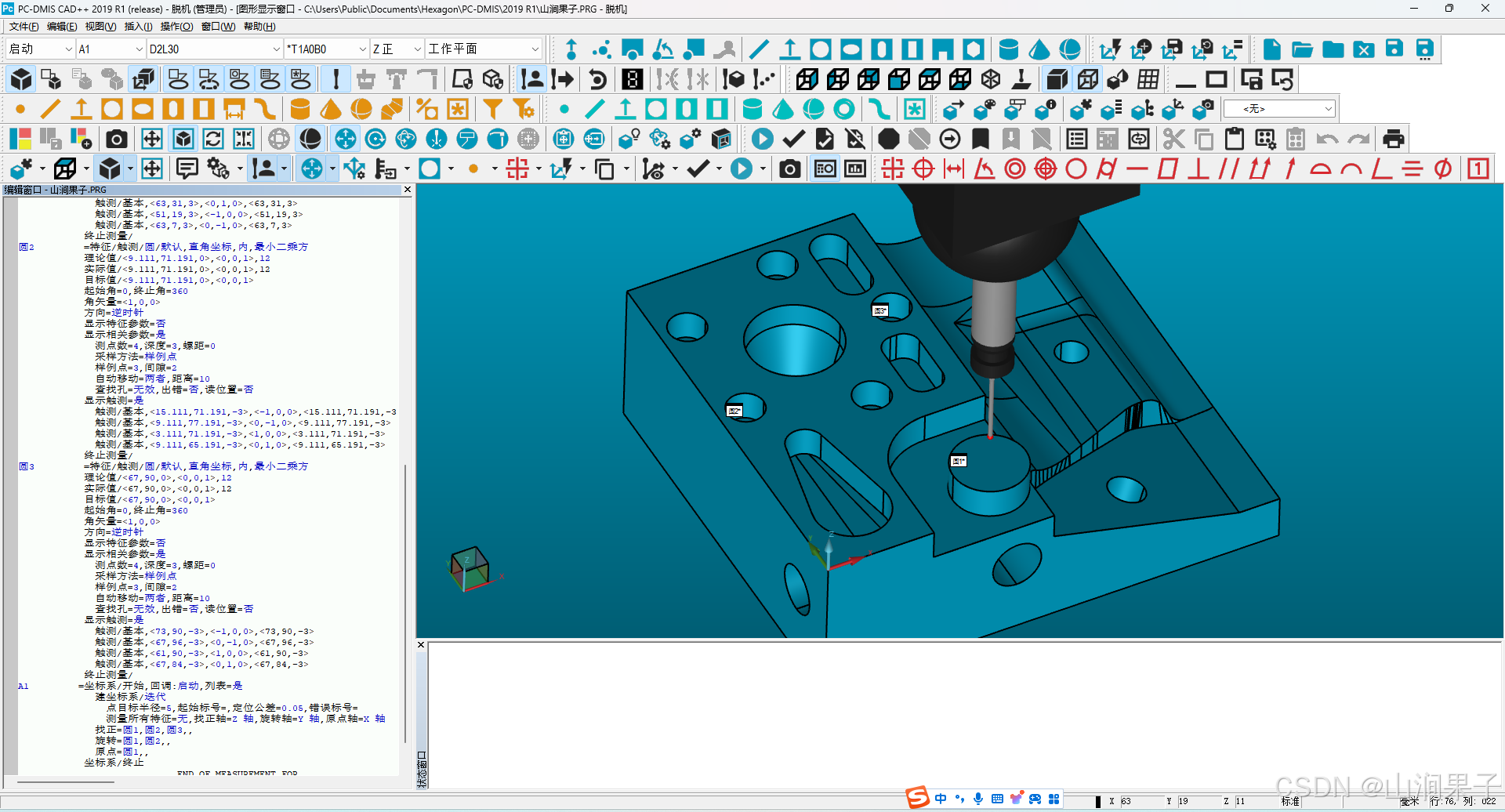
Task: Toggle the single probe stylus mode button
Action: (335, 79)
